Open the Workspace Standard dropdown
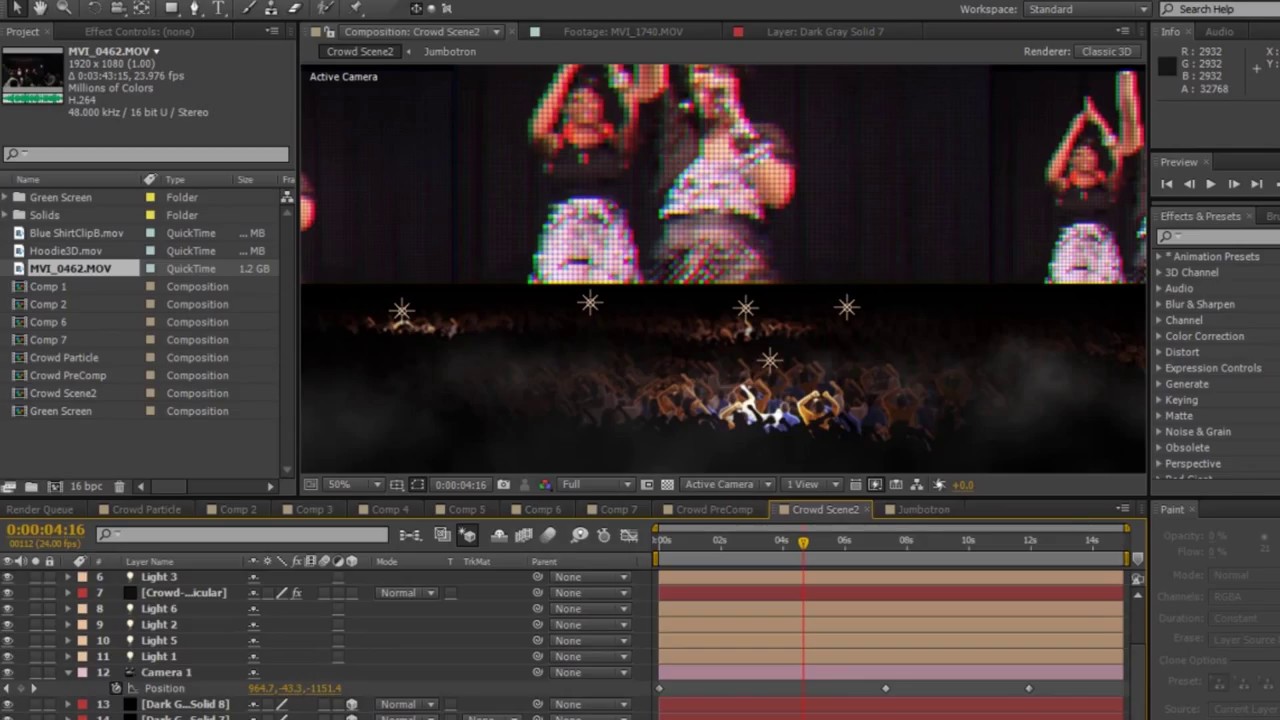Image resolution: width=1280 pixels, height=720 pixels. pos(1089,9)
